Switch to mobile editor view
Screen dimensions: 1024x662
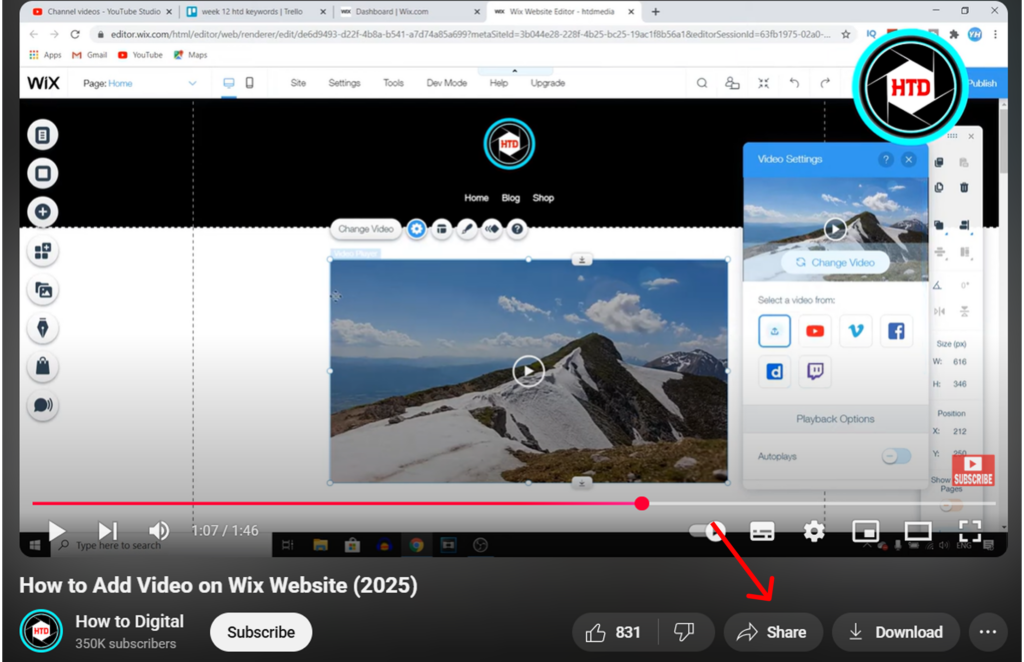pyautogui.click(x=249, y=83)
